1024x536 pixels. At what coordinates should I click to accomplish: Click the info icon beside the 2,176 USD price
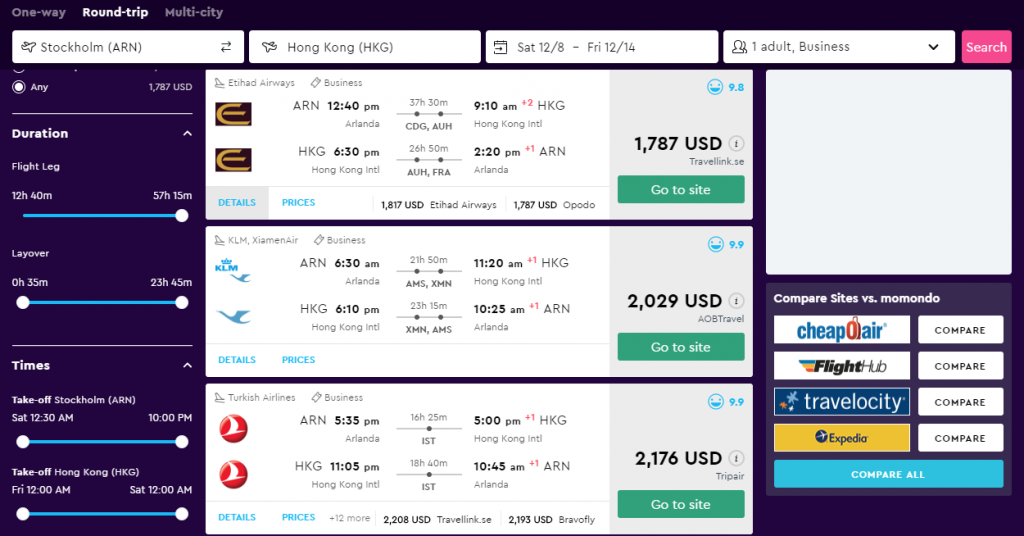point(736,458)
